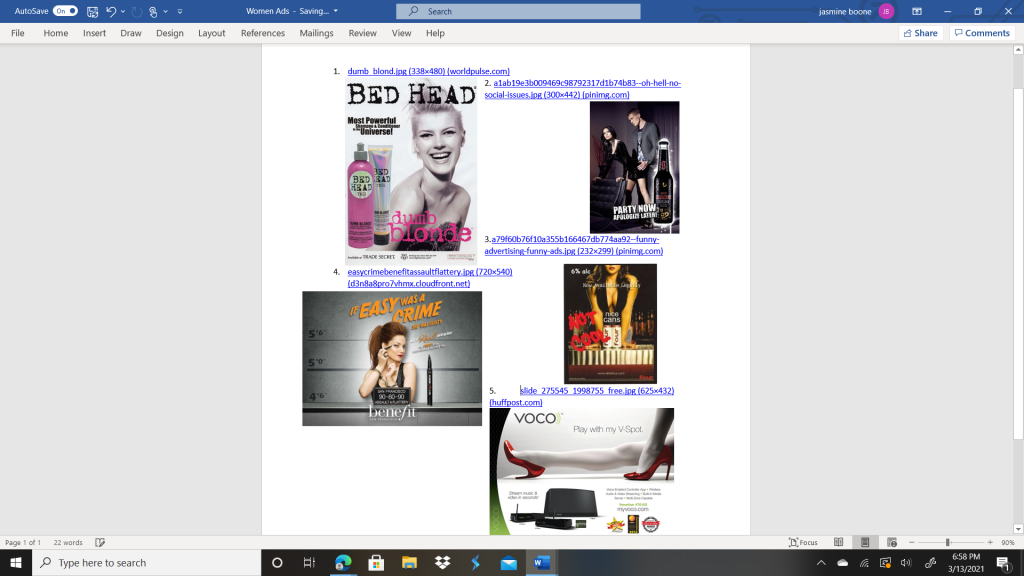Click Page 1 of 1 in status bar
The width and height of the screenshot is (1024, 576).
(x=23, y=542)
